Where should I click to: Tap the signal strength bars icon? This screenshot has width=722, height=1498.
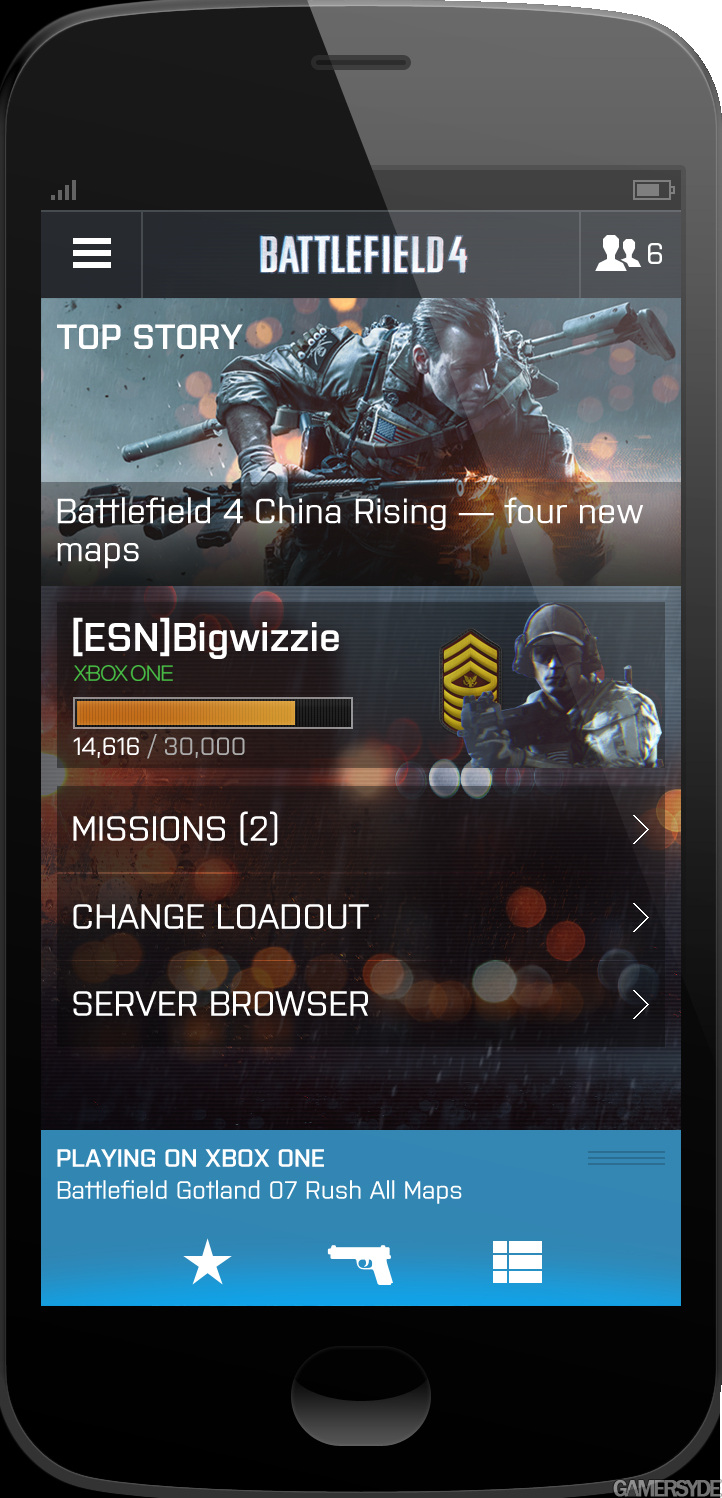pos(64,190)
